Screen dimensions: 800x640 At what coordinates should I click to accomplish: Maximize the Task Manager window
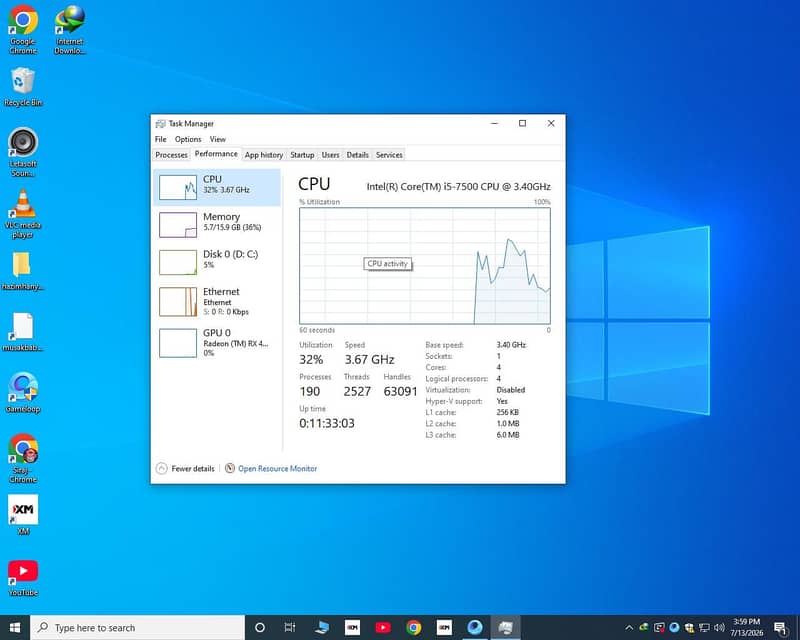pos(522,124)
